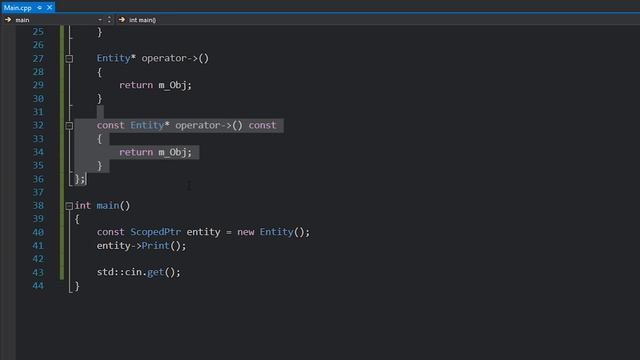Click the first 'const' keyword on line 32
The width and height of the screenshot is (640, 360).
coord(111,125)
